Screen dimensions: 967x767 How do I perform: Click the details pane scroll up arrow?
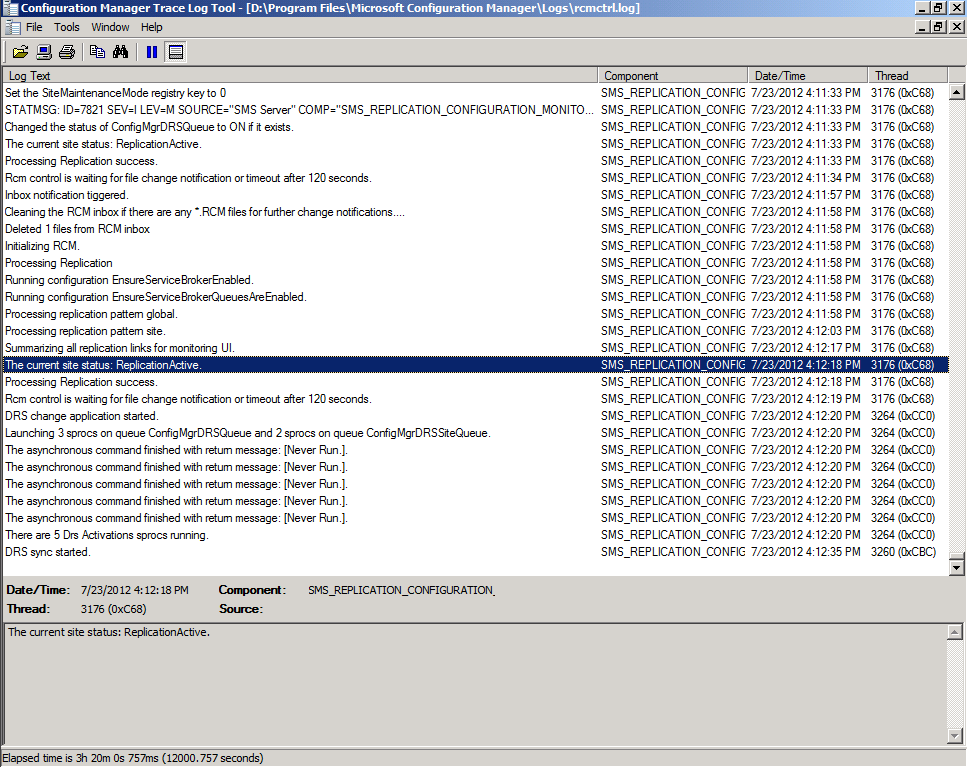click(x=954, y=632)
